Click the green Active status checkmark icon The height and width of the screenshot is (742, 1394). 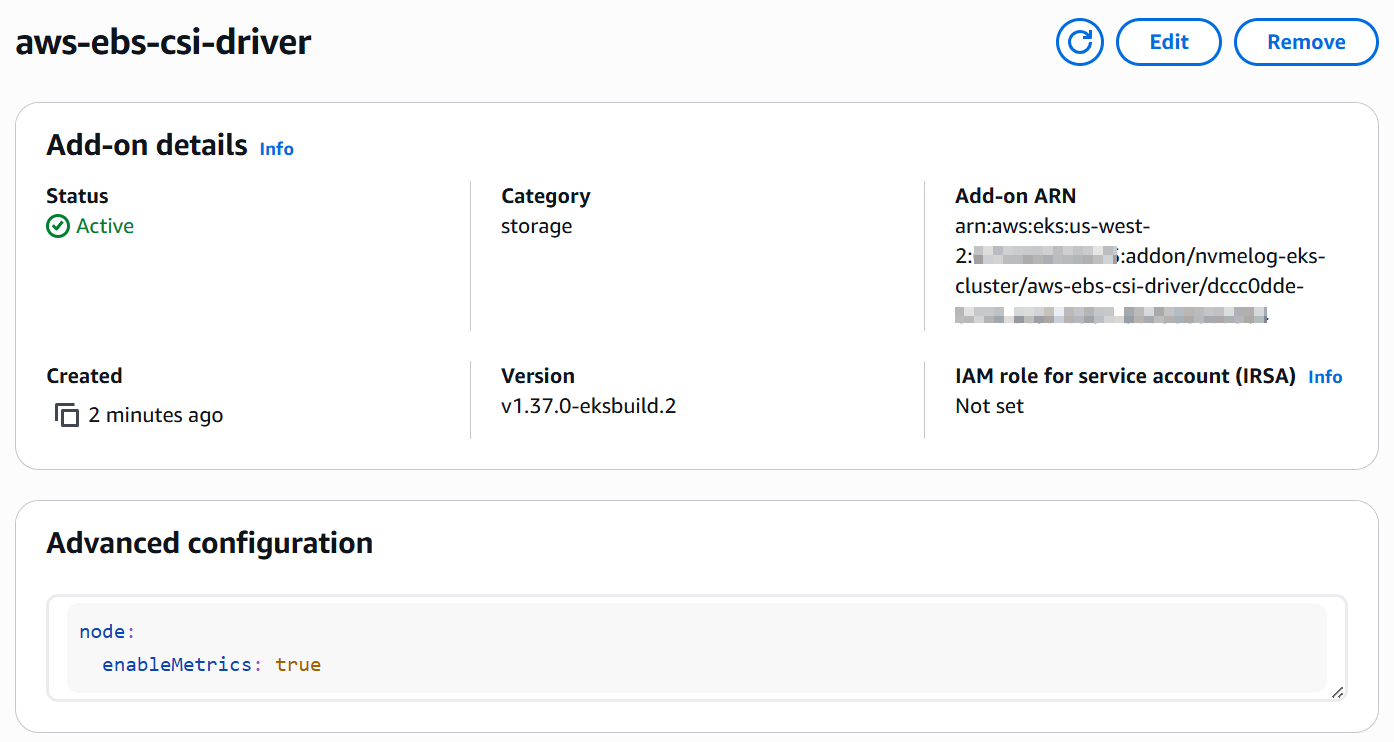[x=58, y=226]
